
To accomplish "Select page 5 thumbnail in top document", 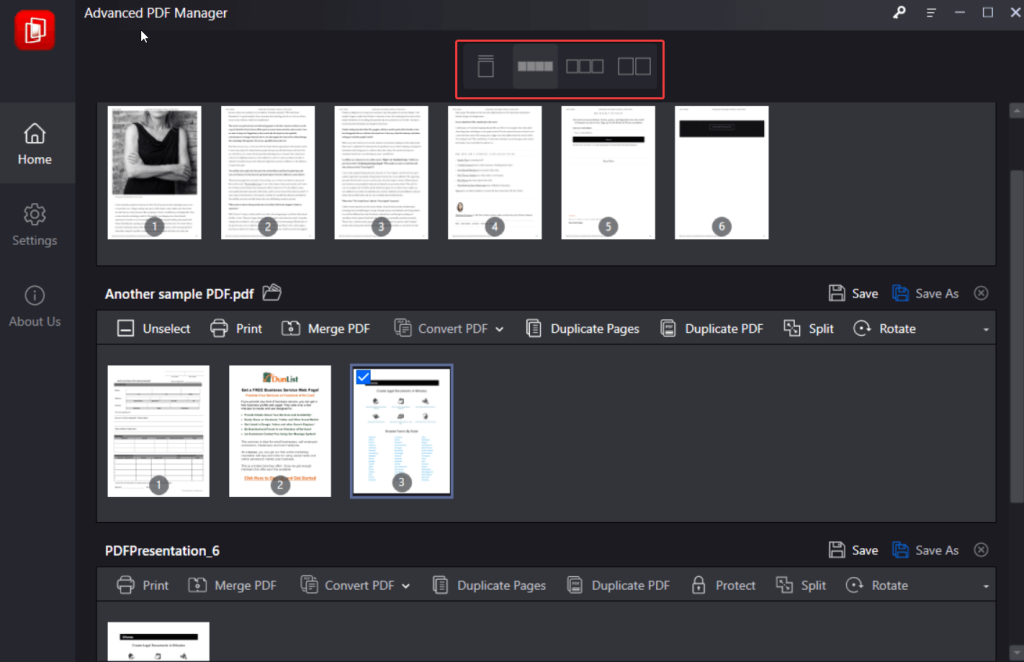I will click(608, 172).
